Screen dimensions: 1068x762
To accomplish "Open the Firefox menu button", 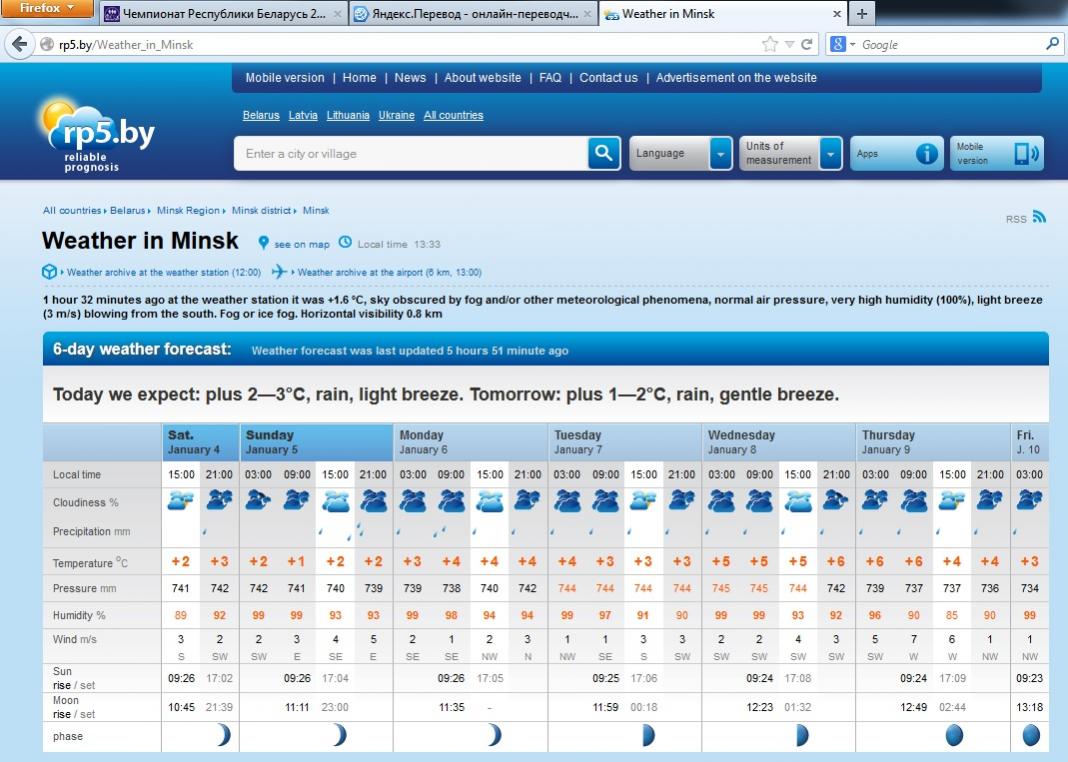I will [47, 9].
